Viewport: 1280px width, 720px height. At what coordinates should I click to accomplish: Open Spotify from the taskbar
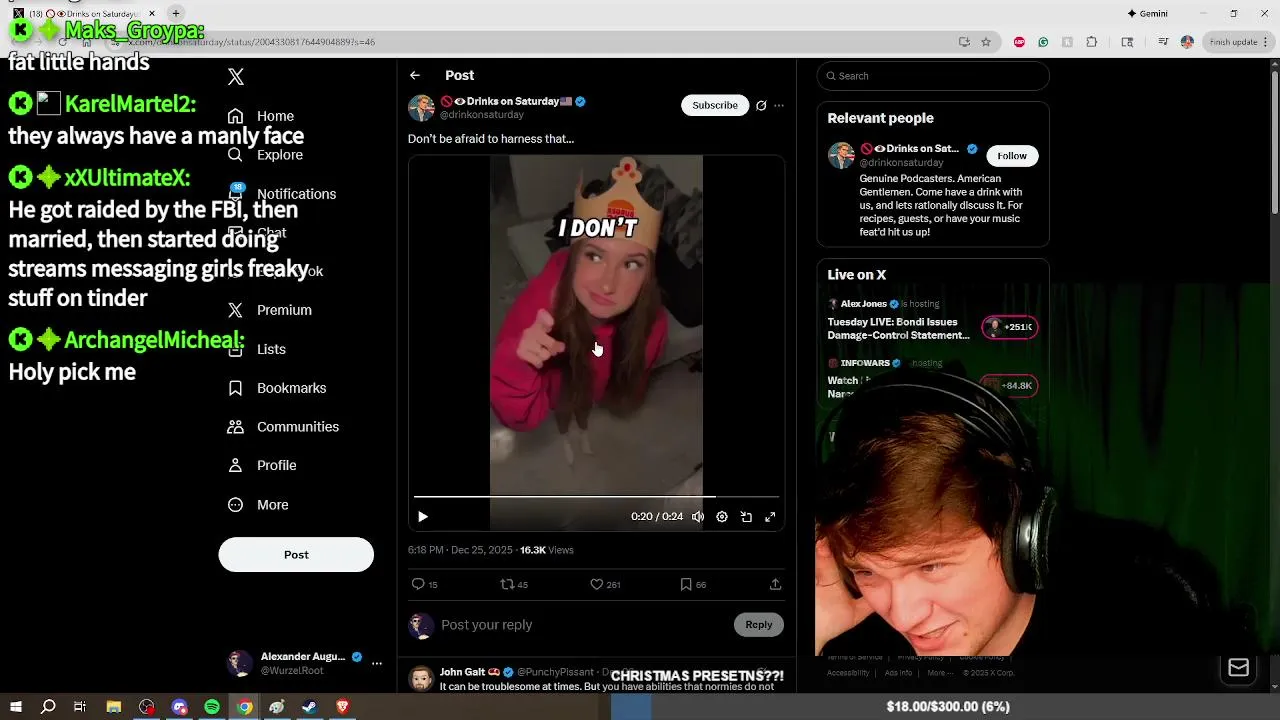tap(212, 707)
